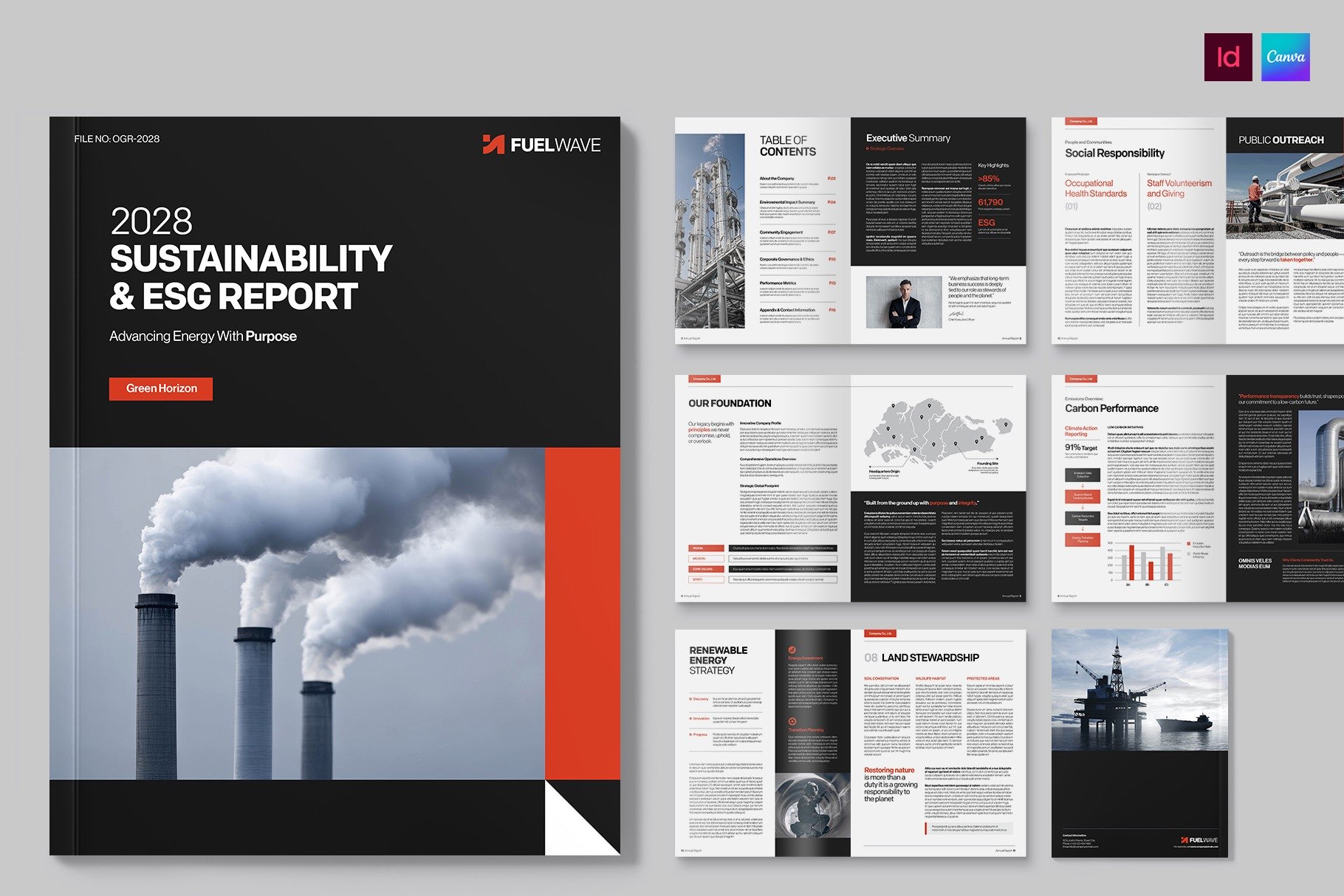Select the red Company Co. tab above Land Stewardship
This screenshot has height=896, width=1344.
[x=880, y=633]
